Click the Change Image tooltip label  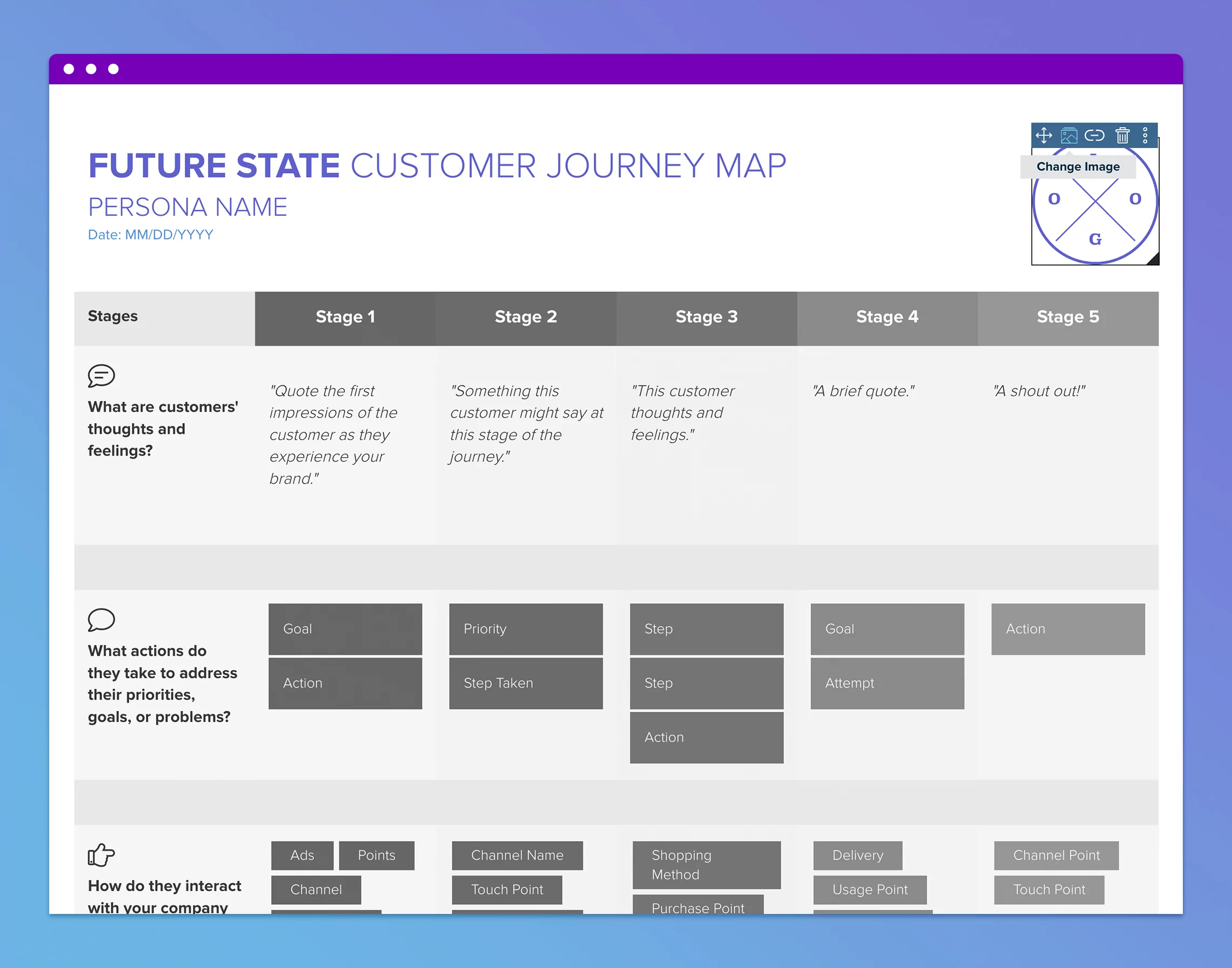pos(1078,166)
